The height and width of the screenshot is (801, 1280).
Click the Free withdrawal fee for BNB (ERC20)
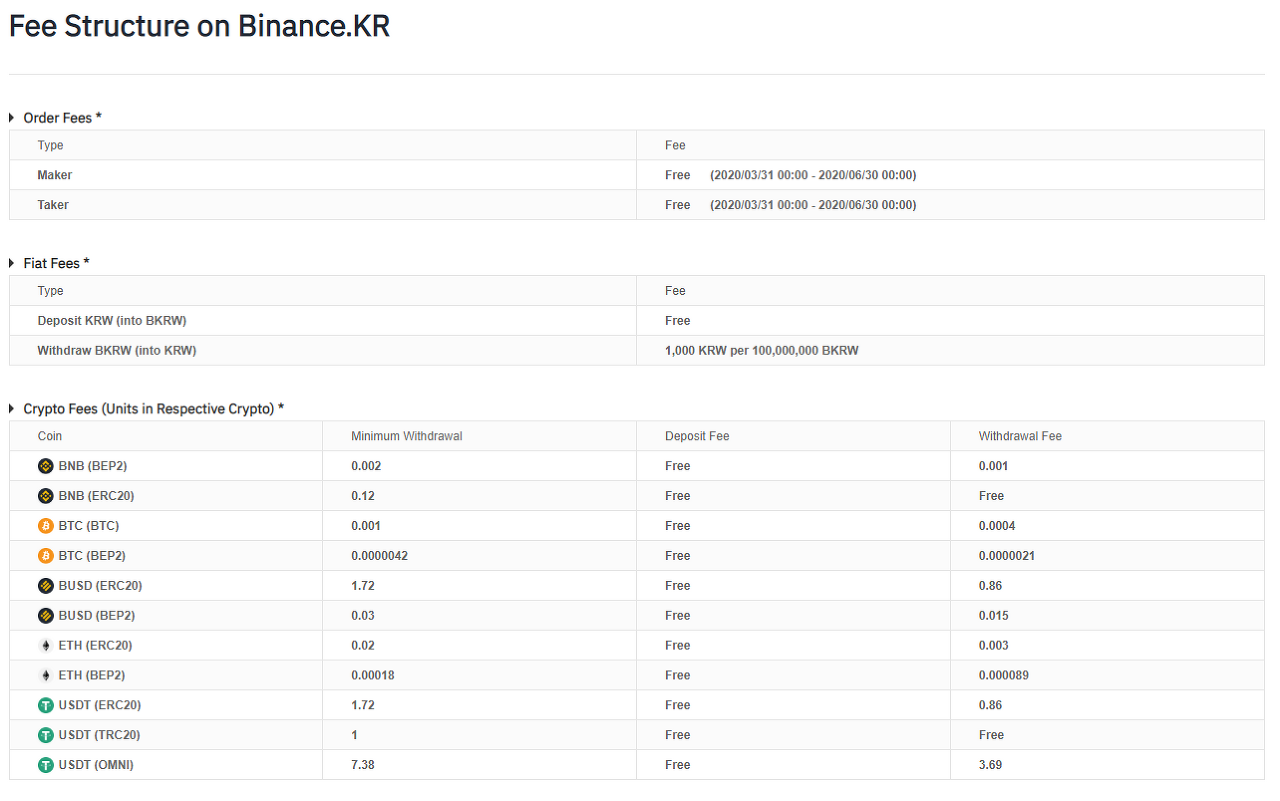coord(992,496)
